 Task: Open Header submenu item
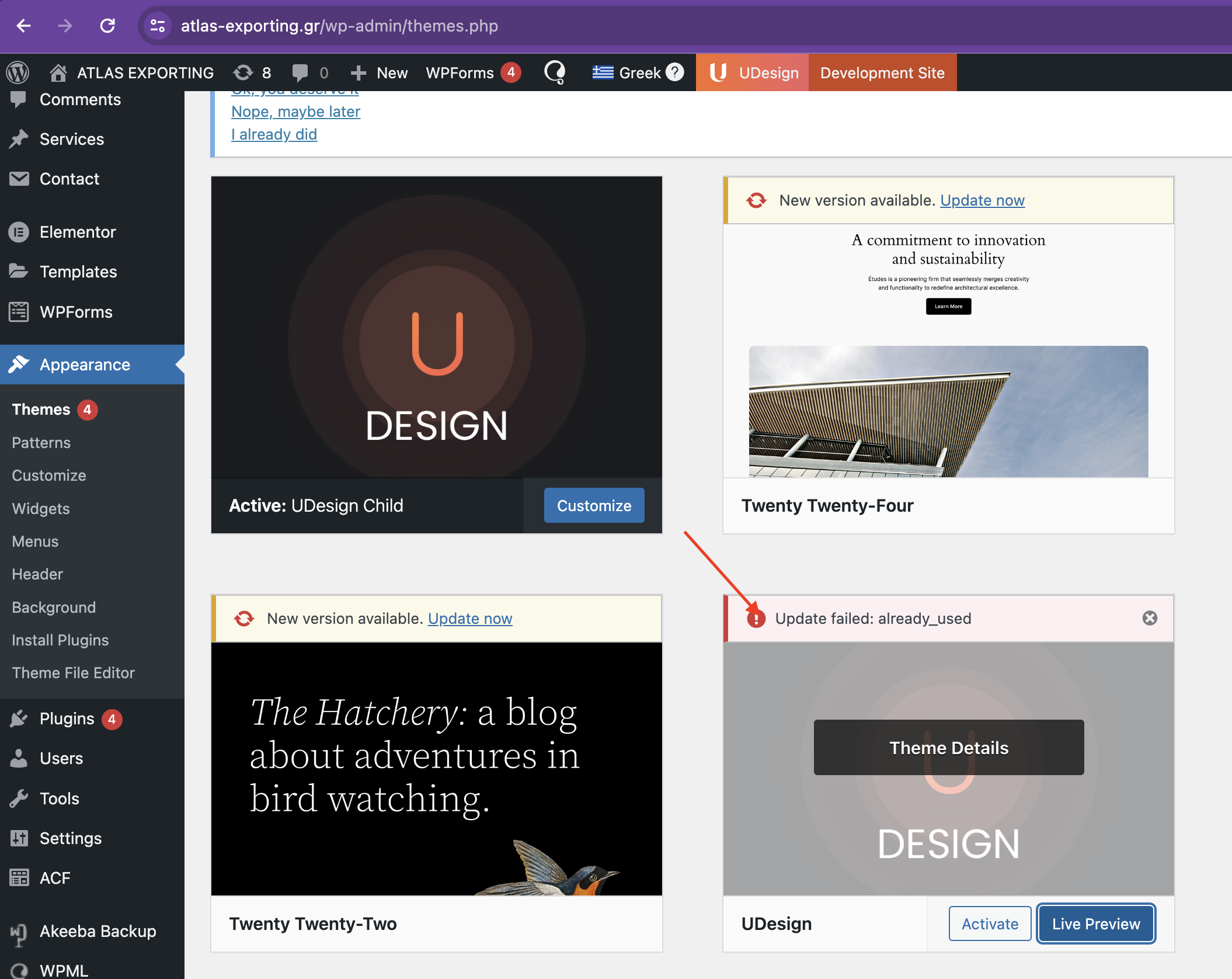coord(37,574)
